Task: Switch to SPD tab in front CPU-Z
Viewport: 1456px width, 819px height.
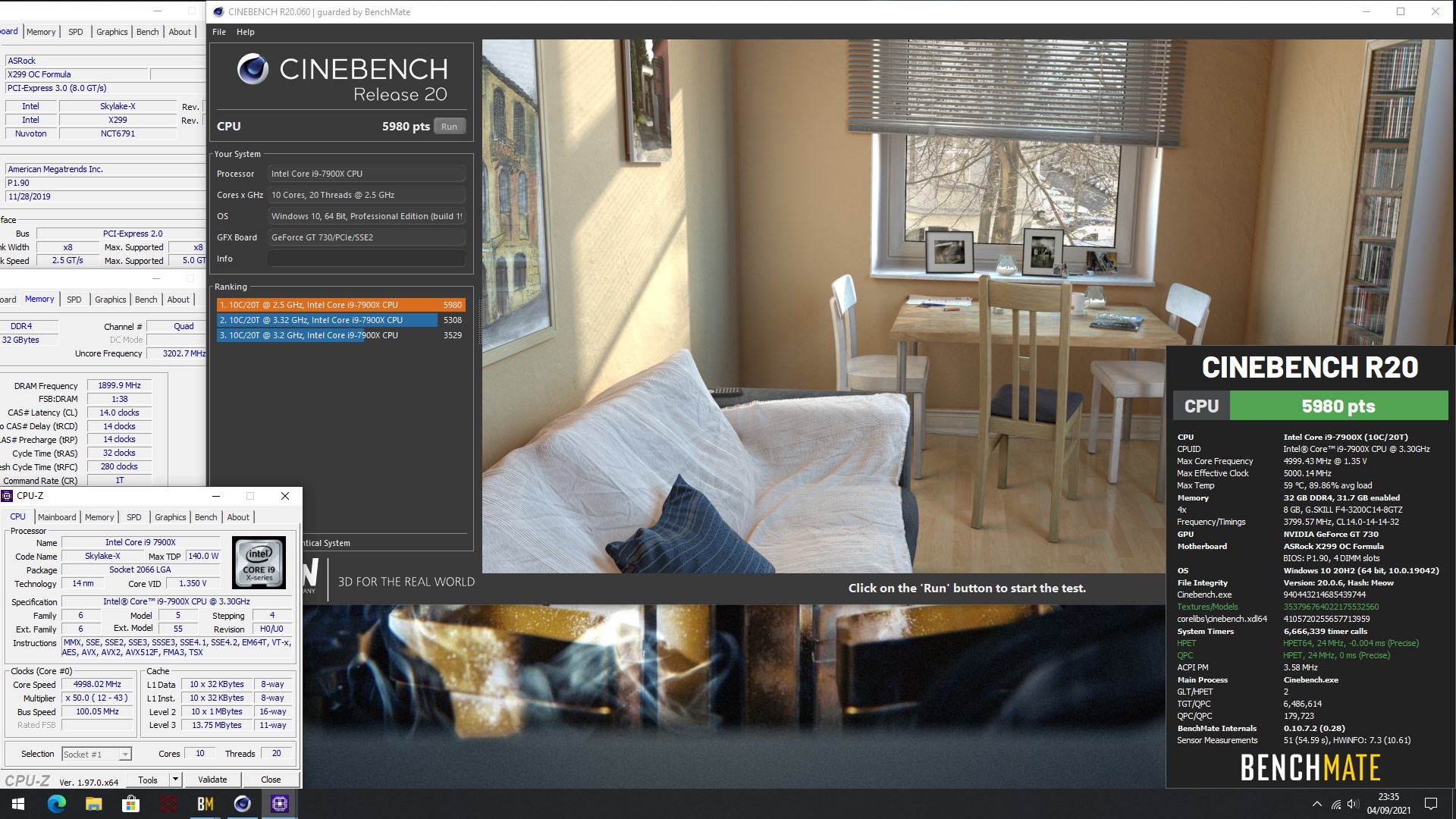Action: click(x=134, y=517)
